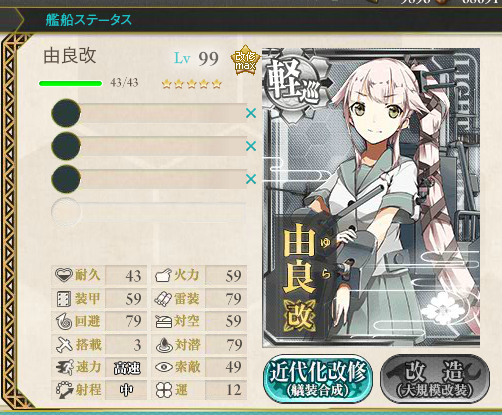This screenshot has width=502, height=415.
Task: Click the four-leaf clover luck icon
Action: tap(164, 390)
